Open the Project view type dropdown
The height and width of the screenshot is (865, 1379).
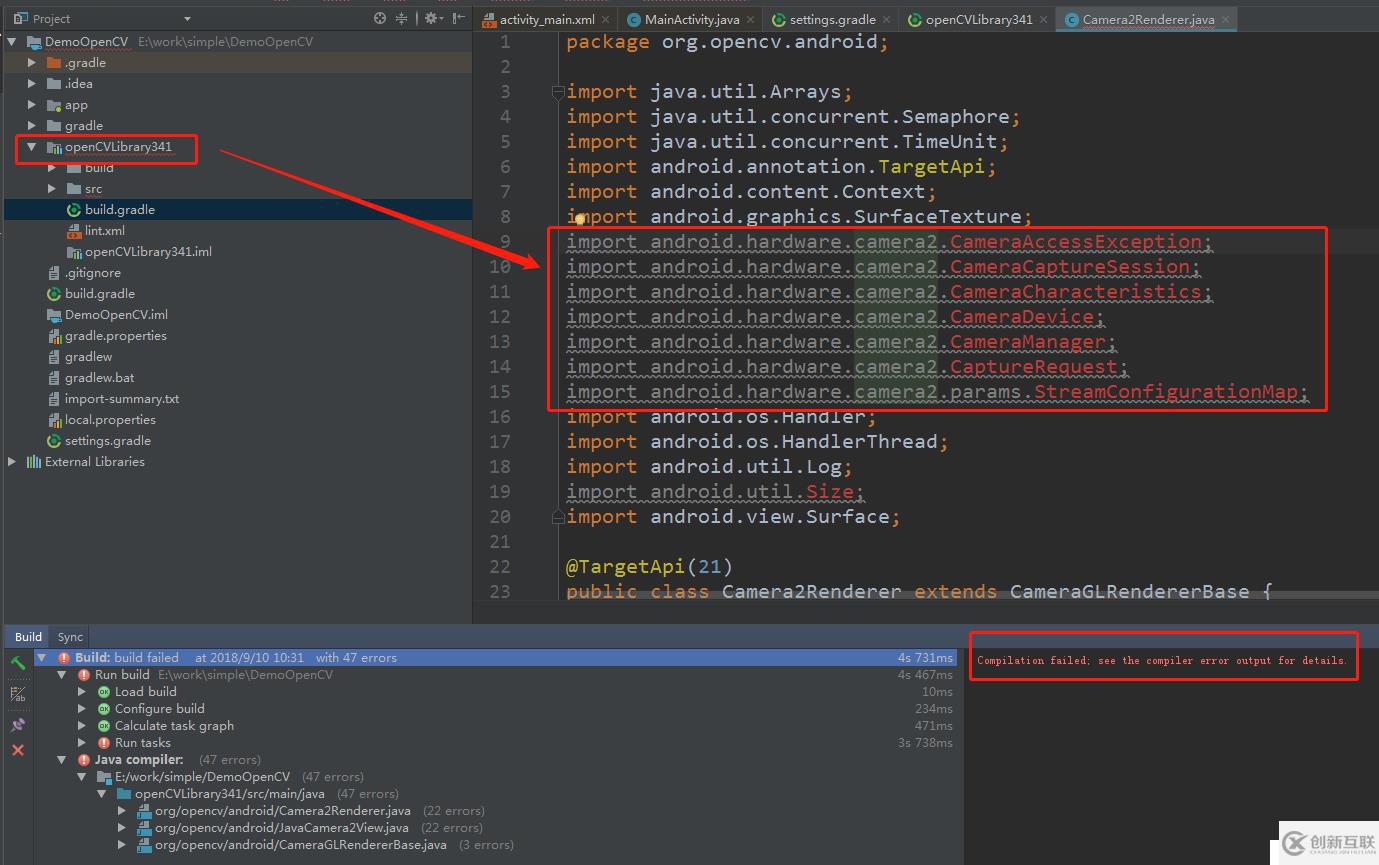click(187, 19)
